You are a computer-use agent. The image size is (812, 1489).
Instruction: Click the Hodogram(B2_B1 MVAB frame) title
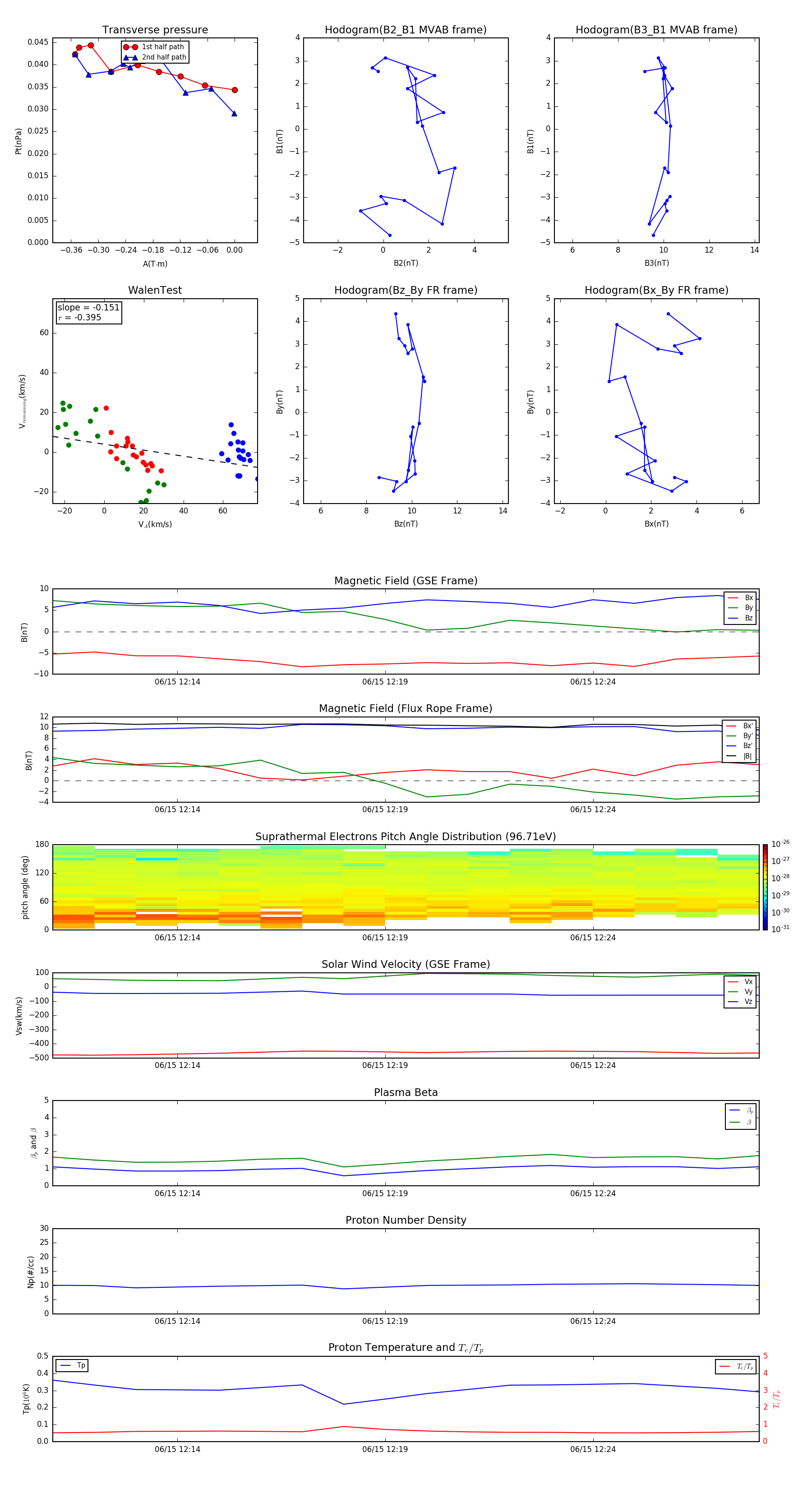pyautogui.click(x=405, y=30)
